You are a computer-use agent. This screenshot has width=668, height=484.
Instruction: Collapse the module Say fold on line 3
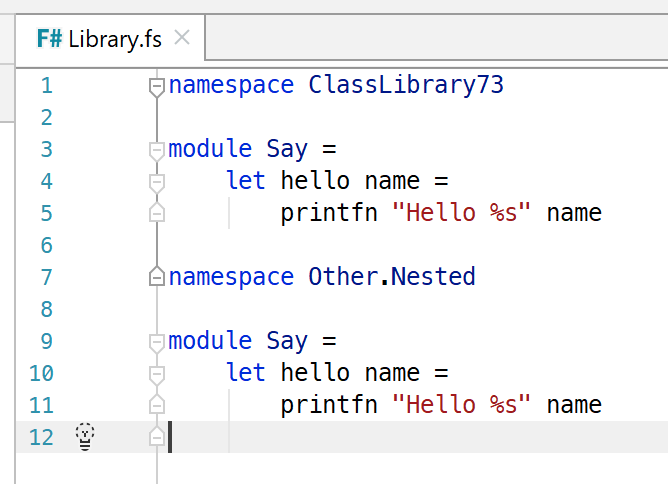point(157,151)
